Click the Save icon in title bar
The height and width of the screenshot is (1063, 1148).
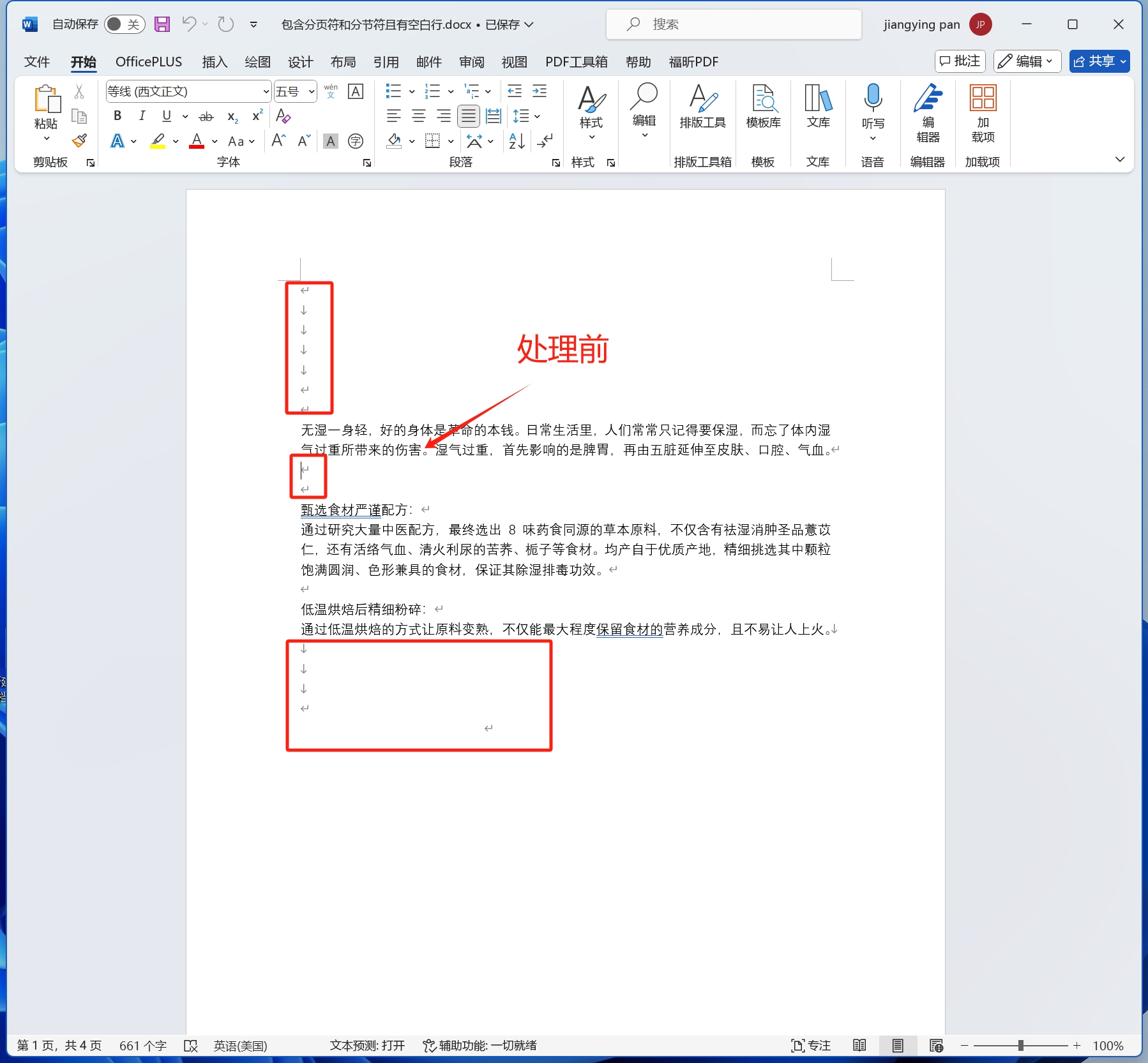162,24
